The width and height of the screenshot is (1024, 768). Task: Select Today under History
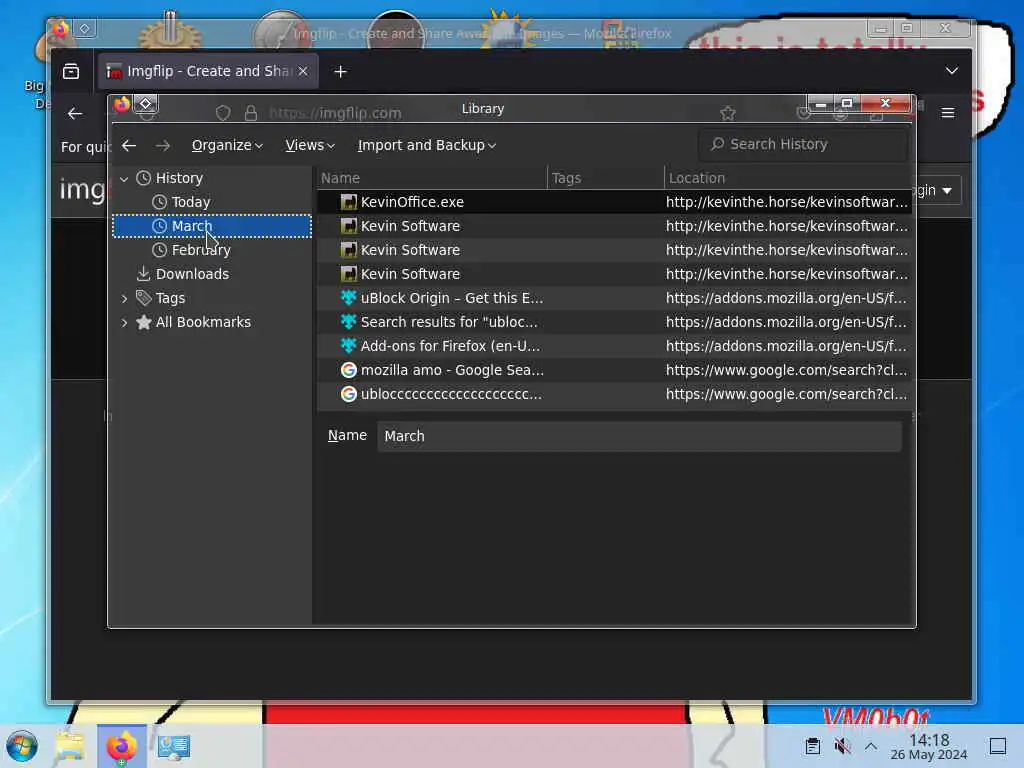[190, 202]
